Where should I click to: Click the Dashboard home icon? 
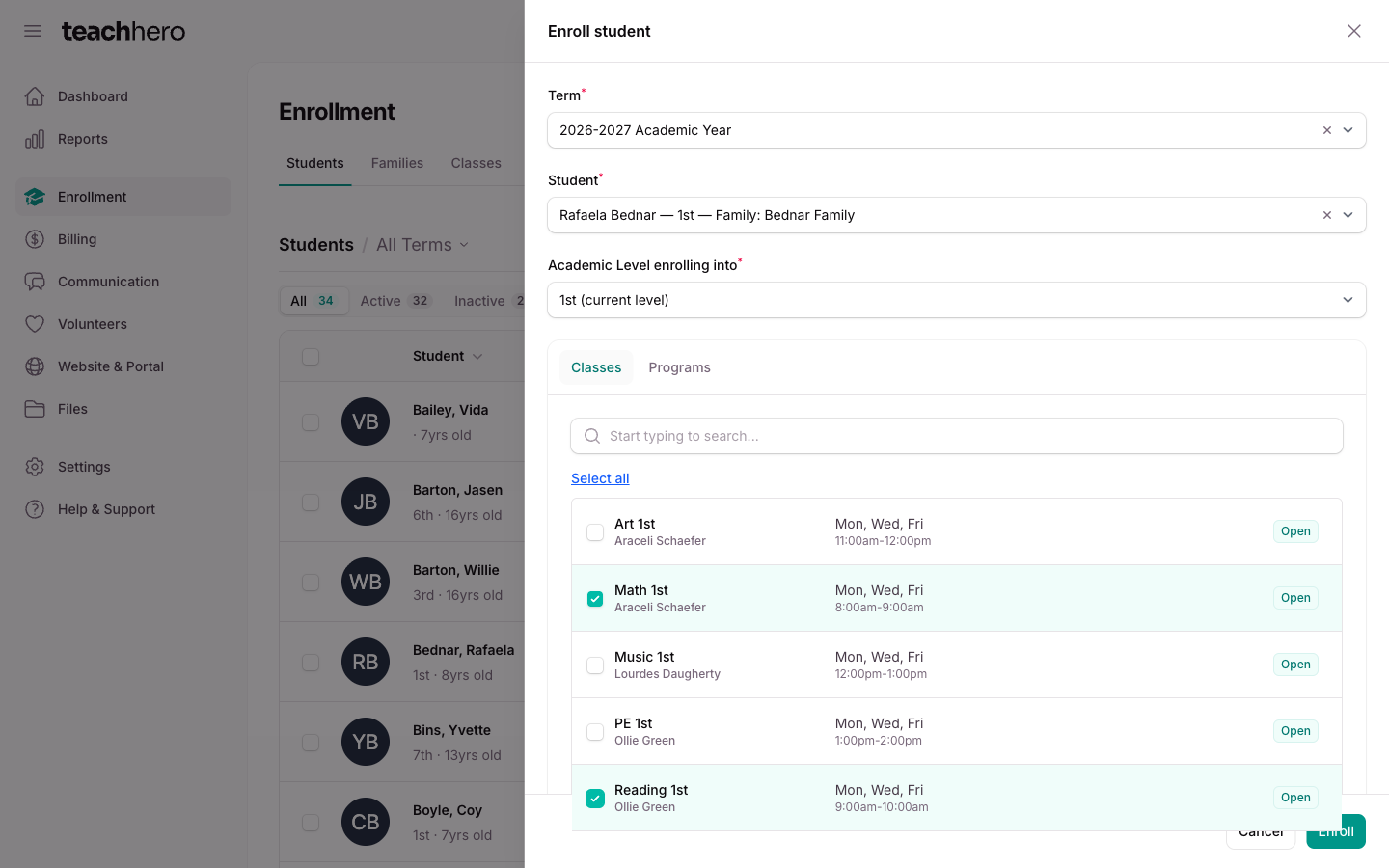(35, 96)
